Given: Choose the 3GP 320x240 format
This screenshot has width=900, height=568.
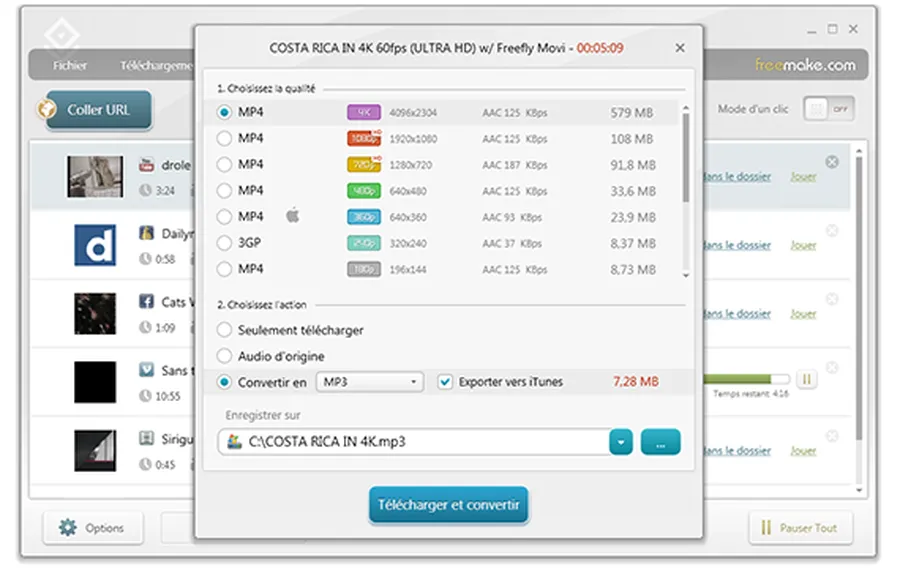Looking at the screenshot, I should coord(224,243).
